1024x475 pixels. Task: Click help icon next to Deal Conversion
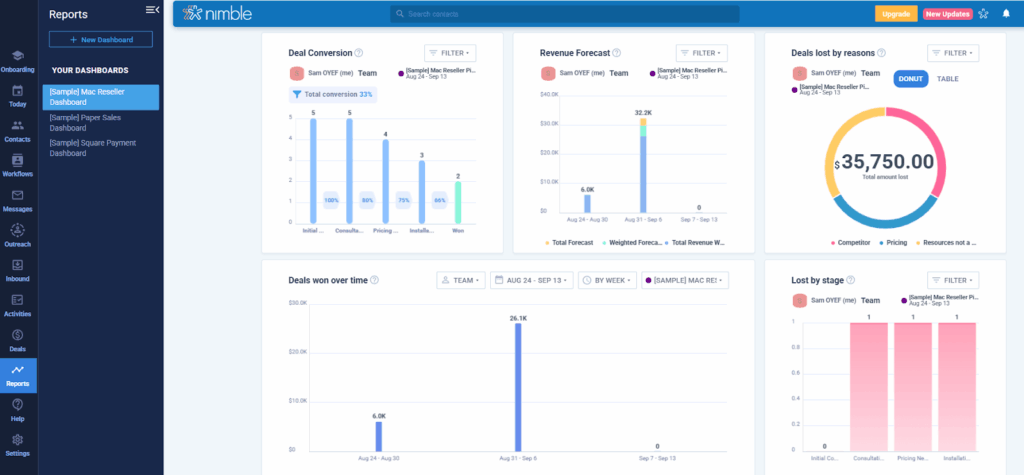tap(359, 53)
